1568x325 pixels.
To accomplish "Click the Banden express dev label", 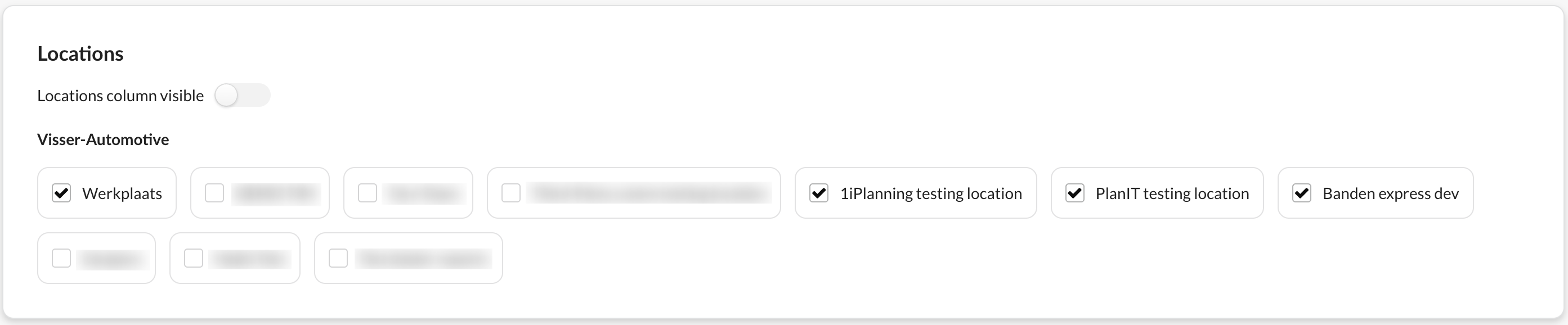I will pos(1390,193).
